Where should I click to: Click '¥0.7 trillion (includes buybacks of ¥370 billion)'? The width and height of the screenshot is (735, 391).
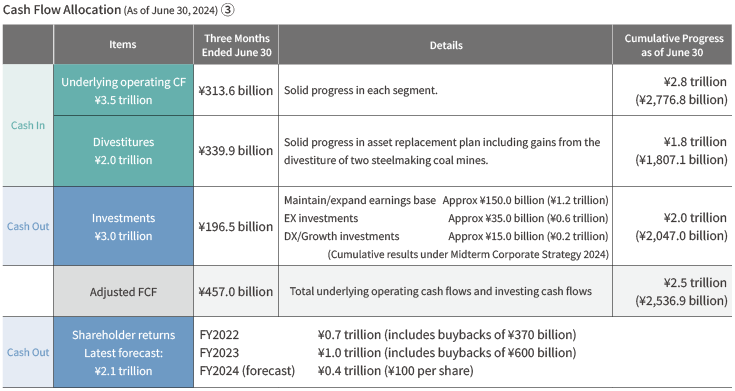447,335
